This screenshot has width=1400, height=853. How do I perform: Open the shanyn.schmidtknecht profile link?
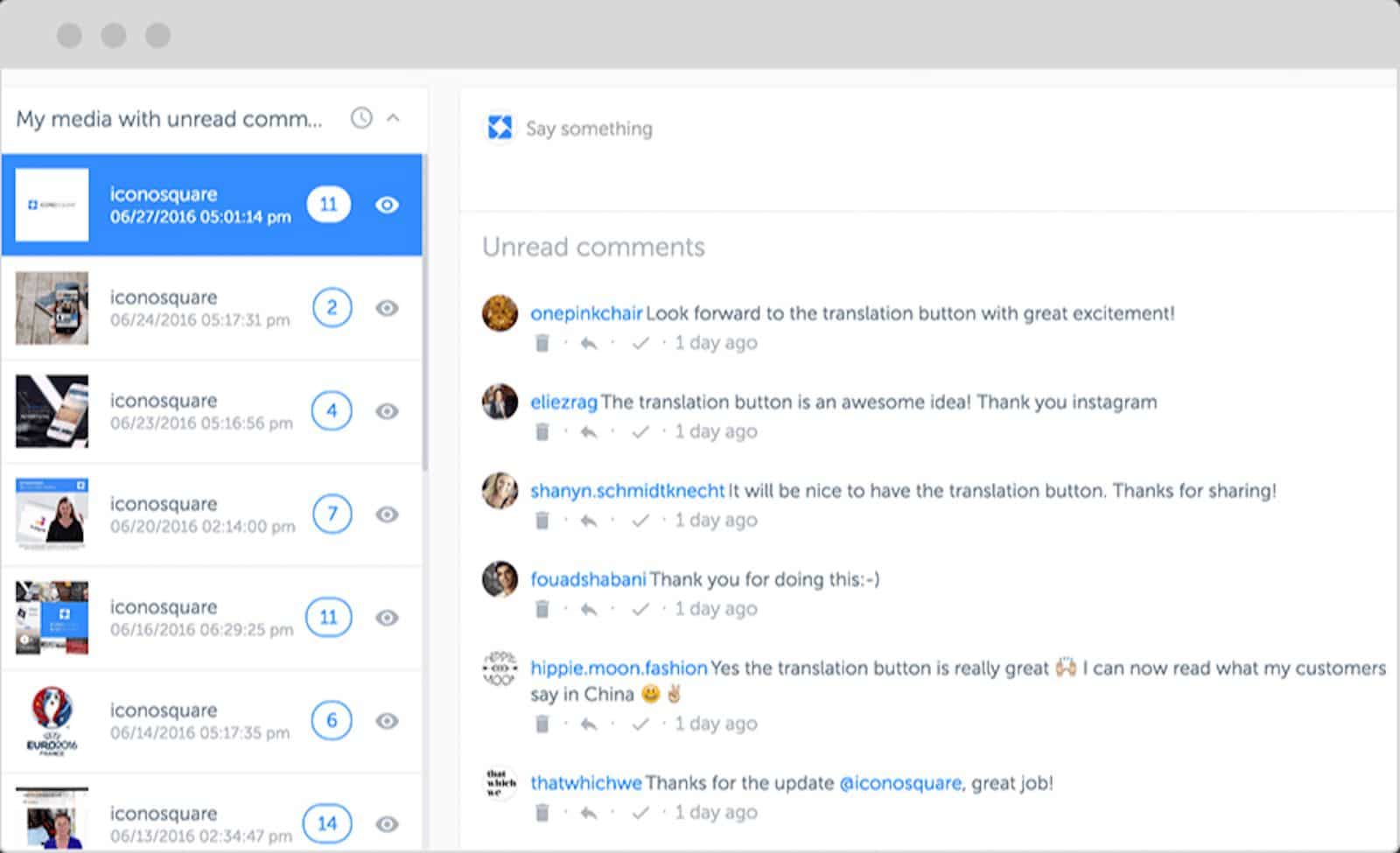coord(627,491)
